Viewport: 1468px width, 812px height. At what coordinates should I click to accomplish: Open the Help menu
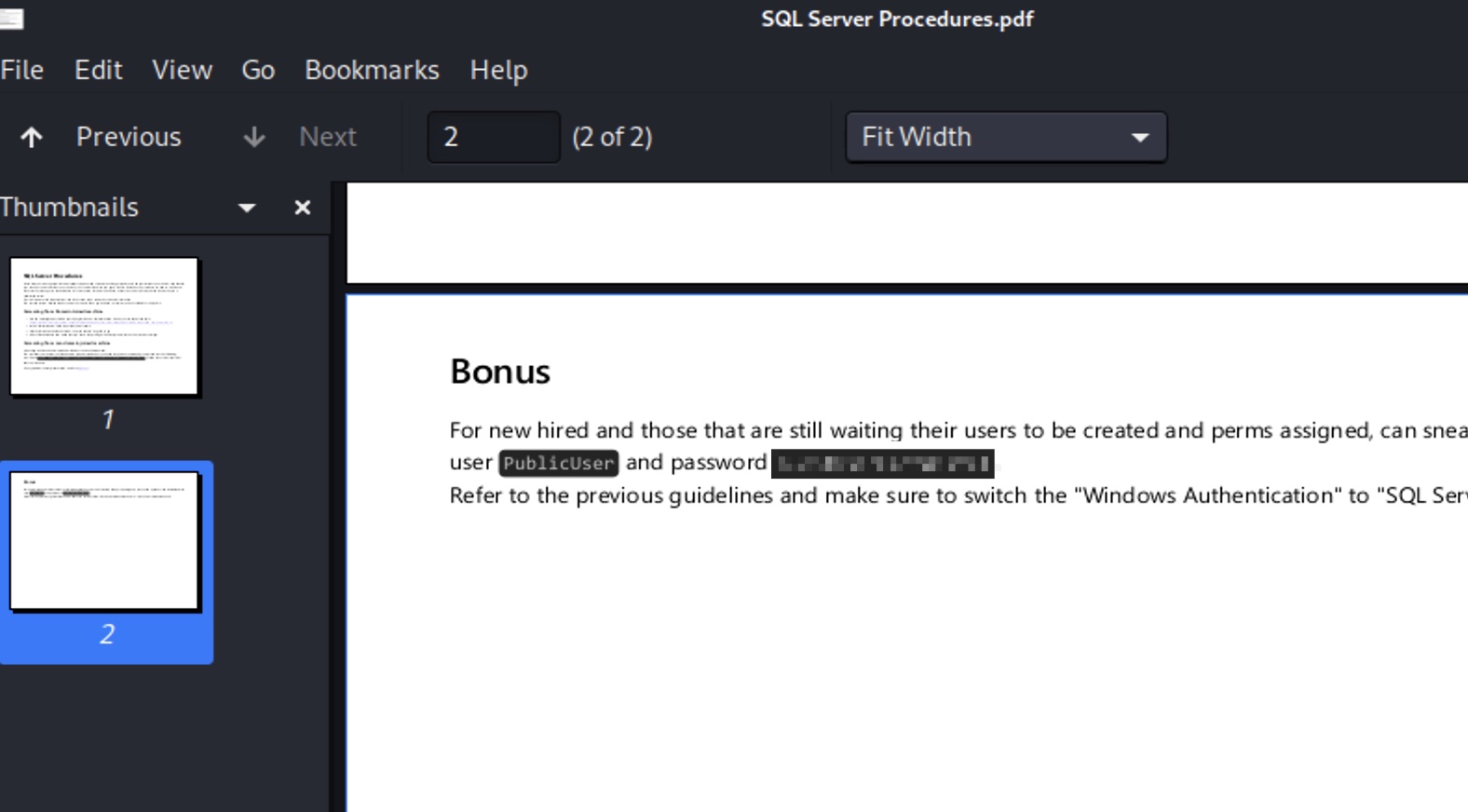coord(498,70)
